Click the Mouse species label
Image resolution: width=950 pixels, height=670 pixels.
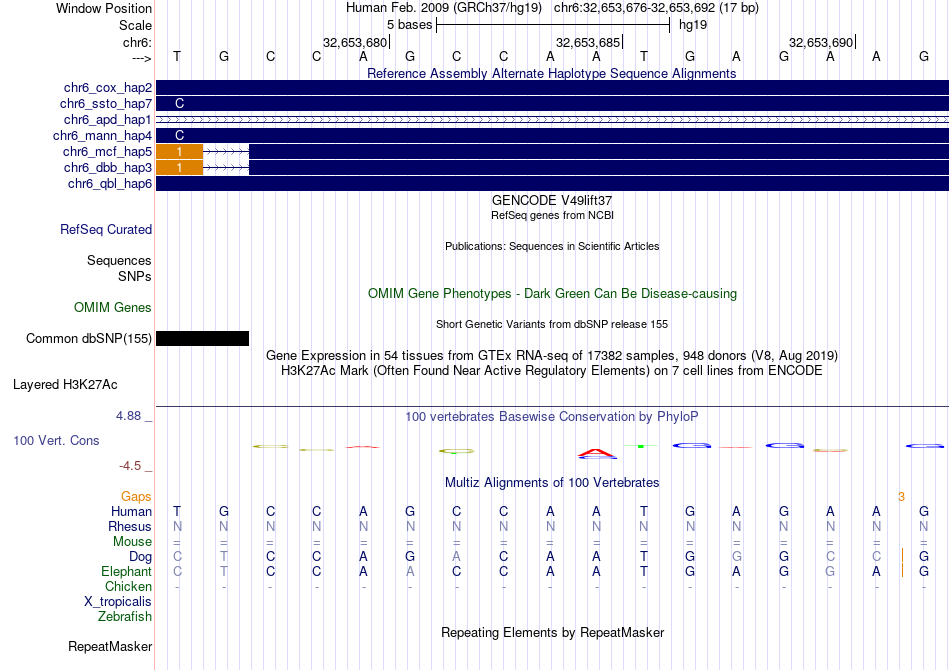pyautogui.click(x=132, y=542)
